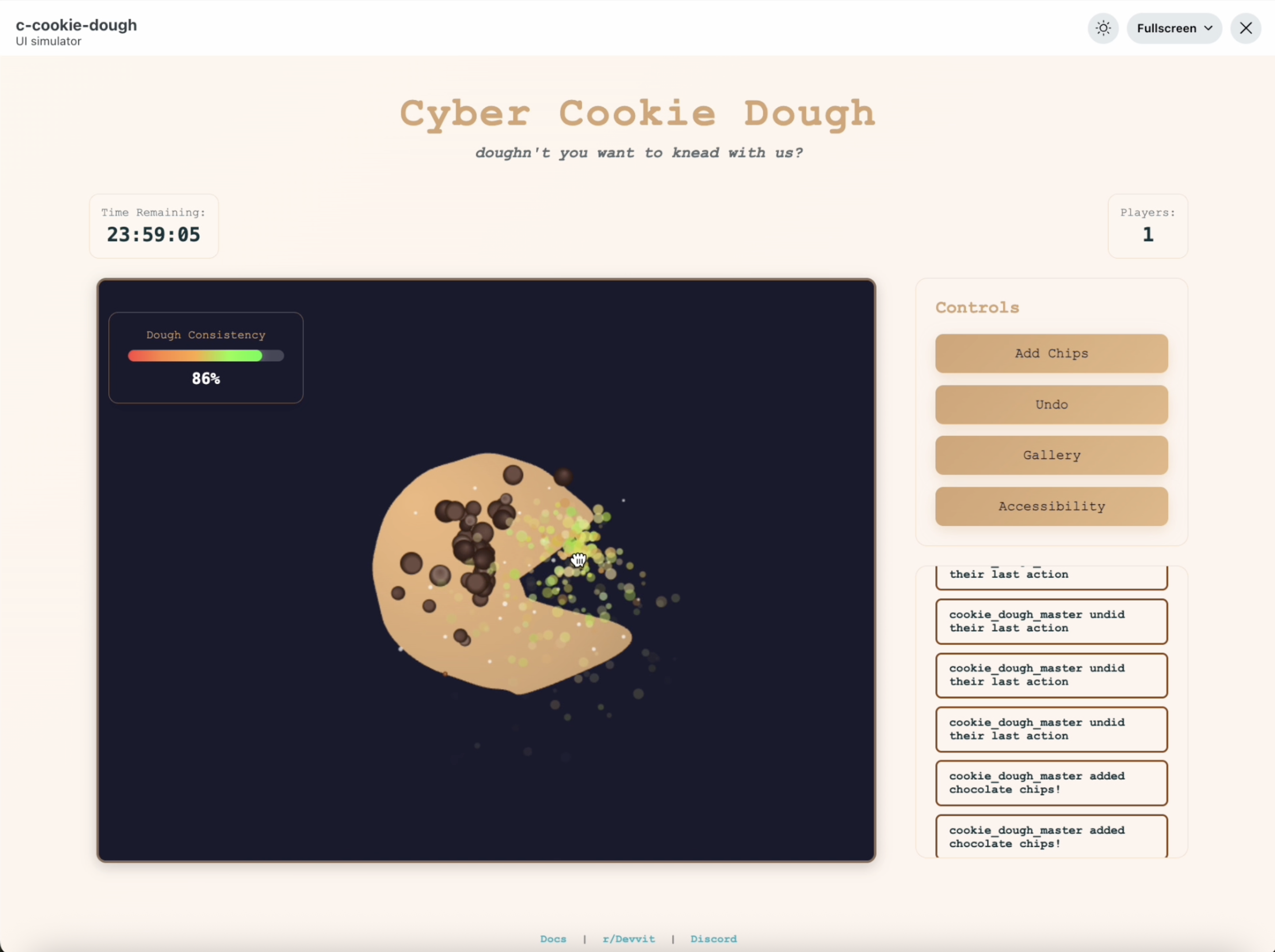The width and height of the screenshot is (1275, 952).
Task: Click the Cyber Cookie Dough title
Action: (637, 113)
